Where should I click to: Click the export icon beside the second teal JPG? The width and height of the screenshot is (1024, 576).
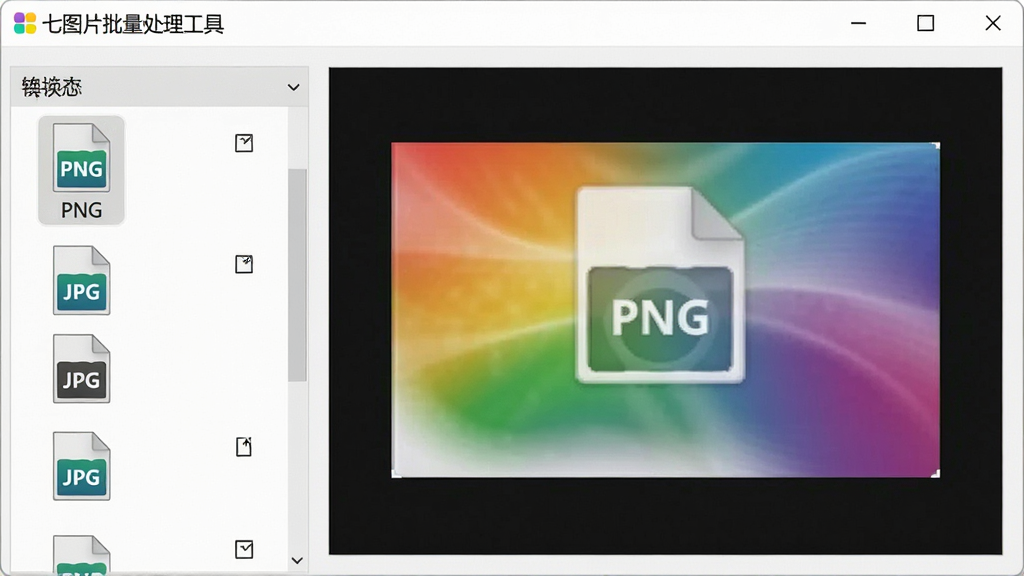tap(244, 447)
